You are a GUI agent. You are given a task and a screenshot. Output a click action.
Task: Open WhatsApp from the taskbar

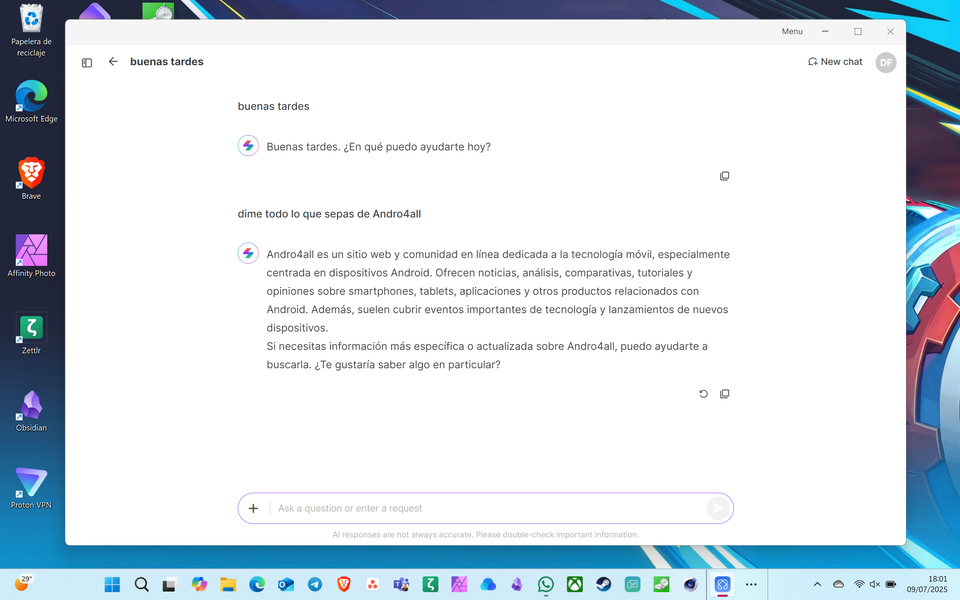click(x=546, y=585)
